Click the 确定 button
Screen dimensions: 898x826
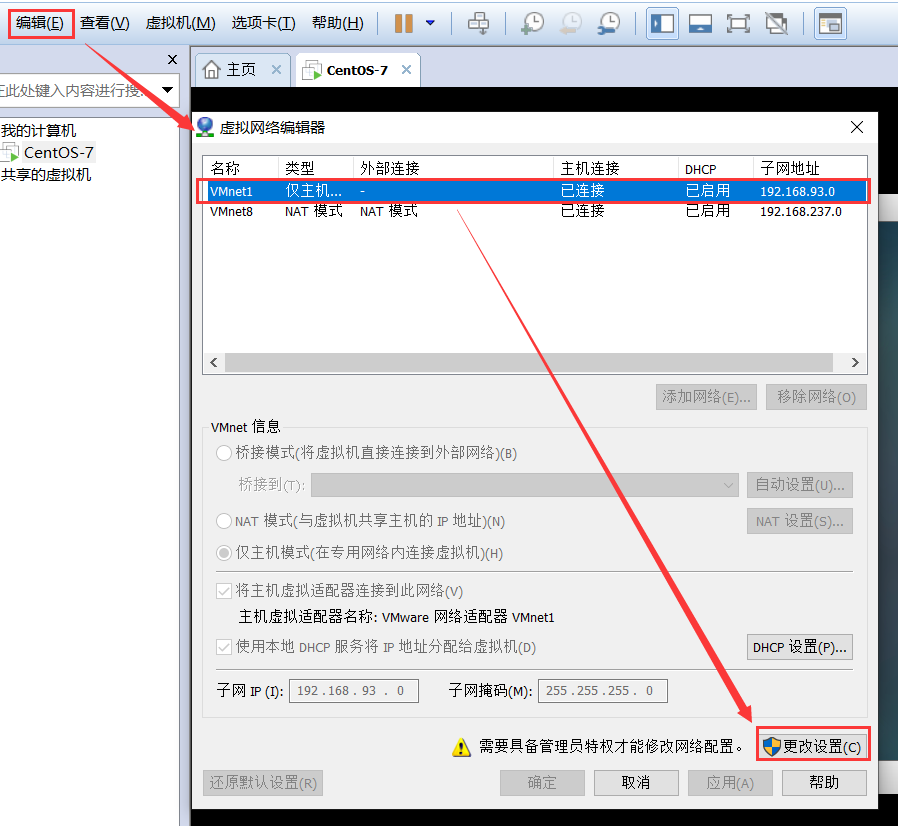(542, 783)
